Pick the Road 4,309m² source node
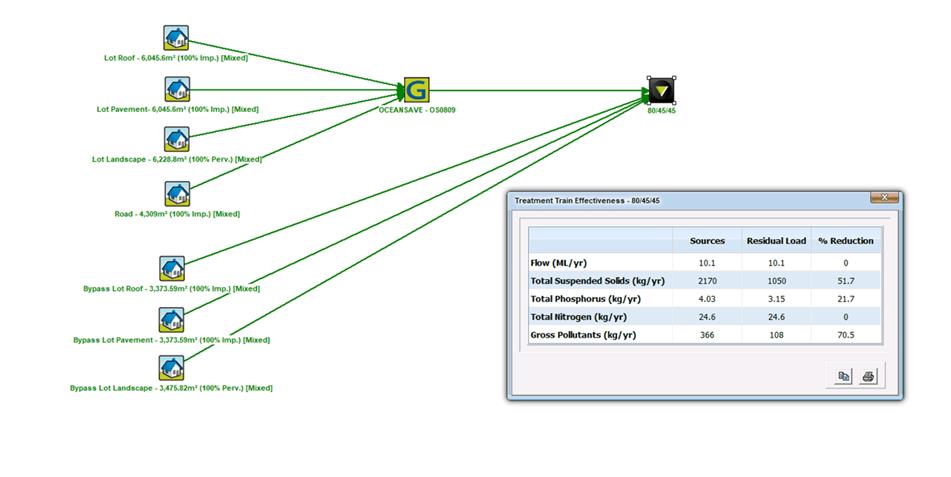The image size is (951, 477). 177,194
